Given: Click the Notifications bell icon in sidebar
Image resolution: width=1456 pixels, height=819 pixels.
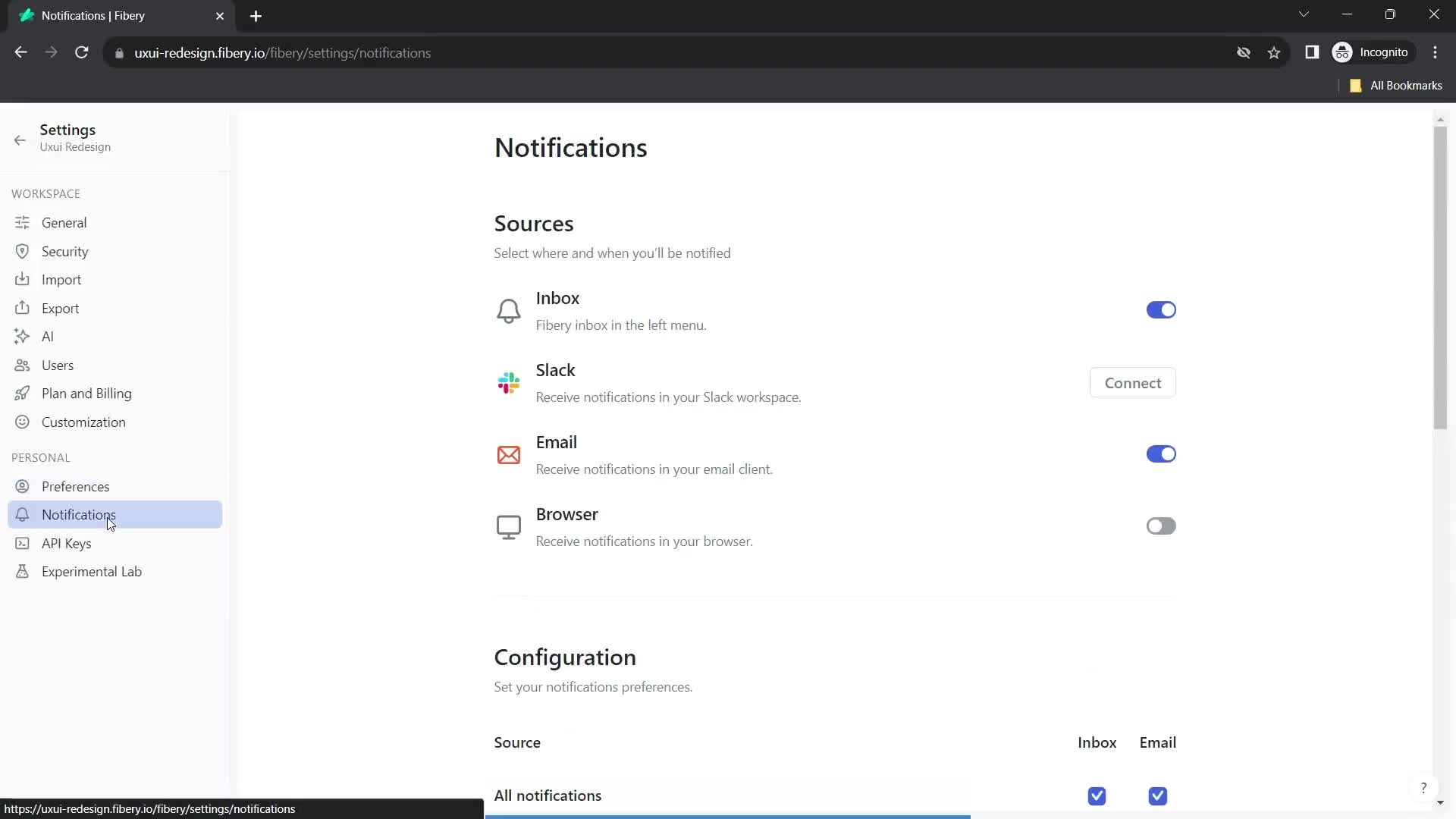Looking at the screenshot, I should coord(22,514).
